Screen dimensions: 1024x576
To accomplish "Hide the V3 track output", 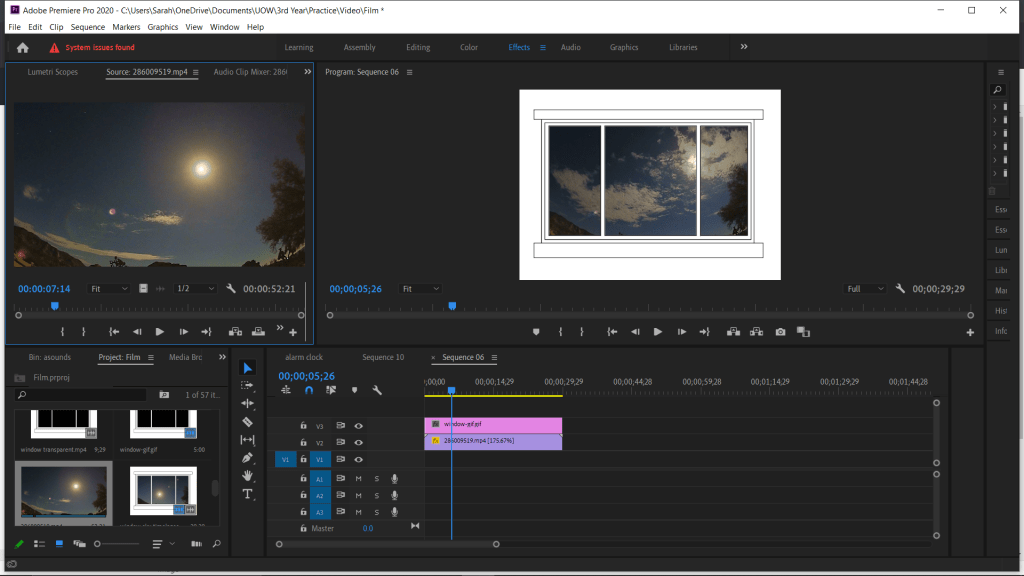I will point(358,425).
